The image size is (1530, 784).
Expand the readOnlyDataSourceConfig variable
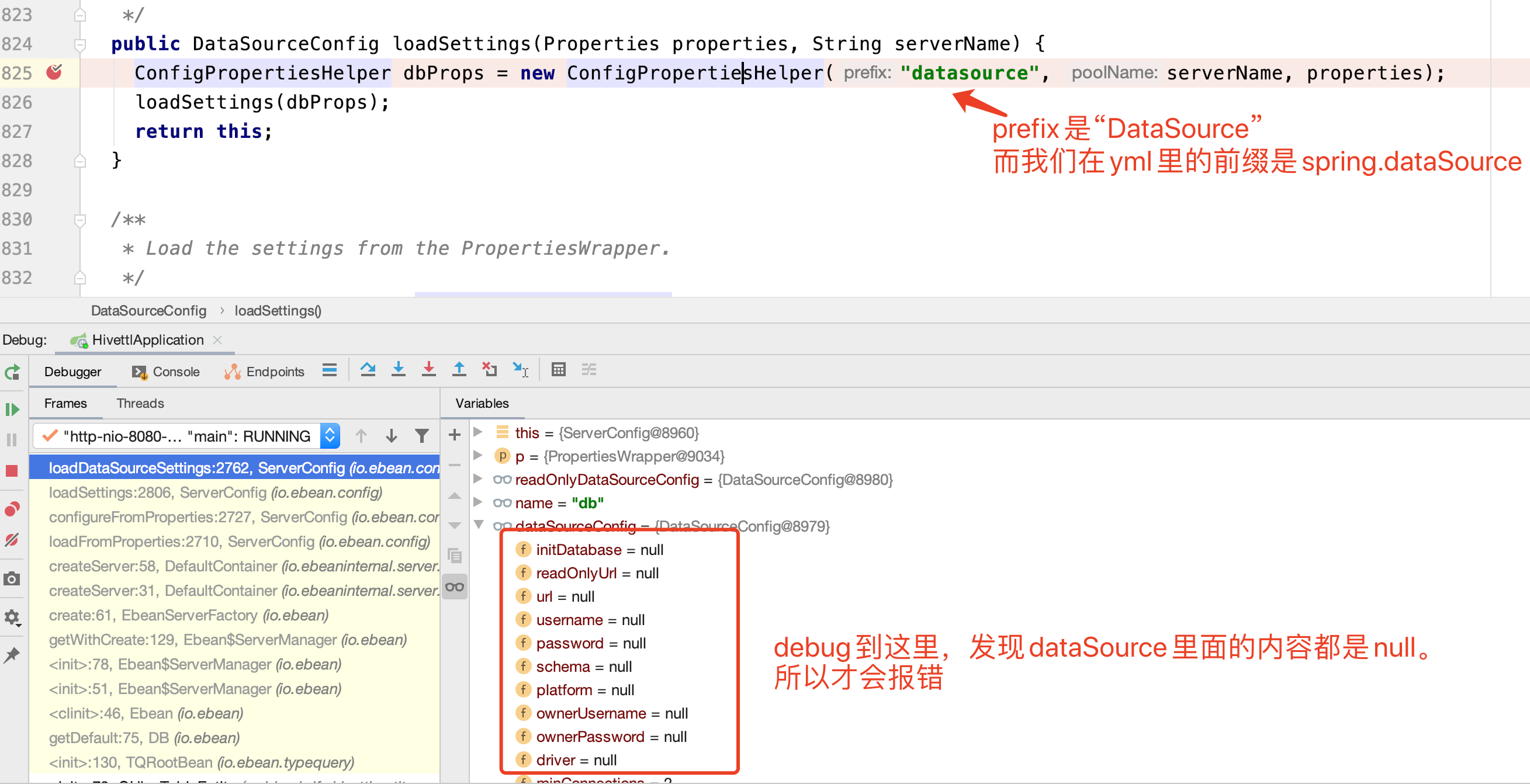[478, 478]
